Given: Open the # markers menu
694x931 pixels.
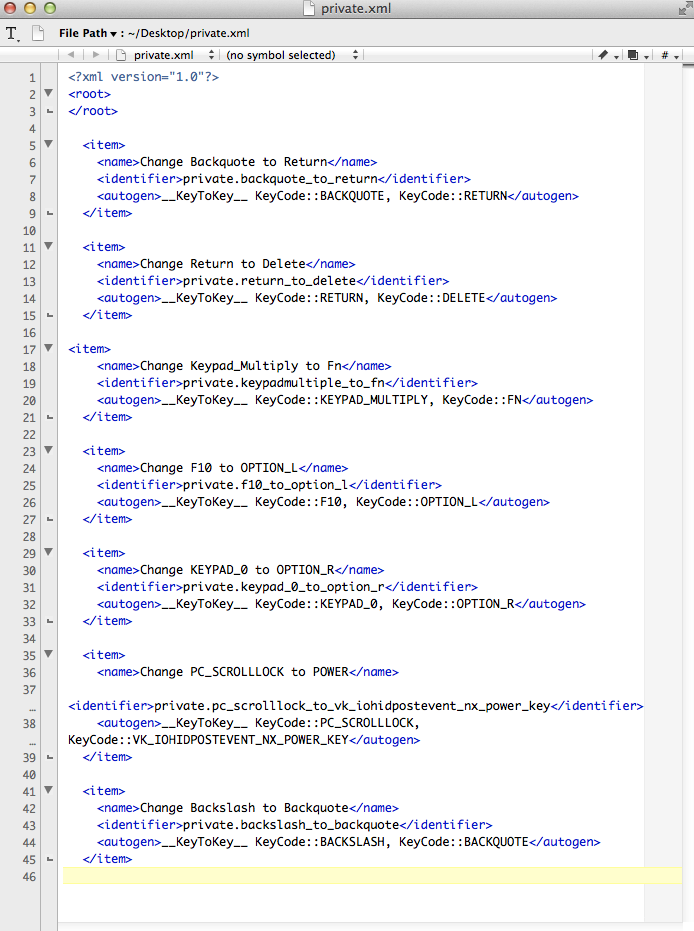Looking at the screenshot, I should click(x=669, y=55).
